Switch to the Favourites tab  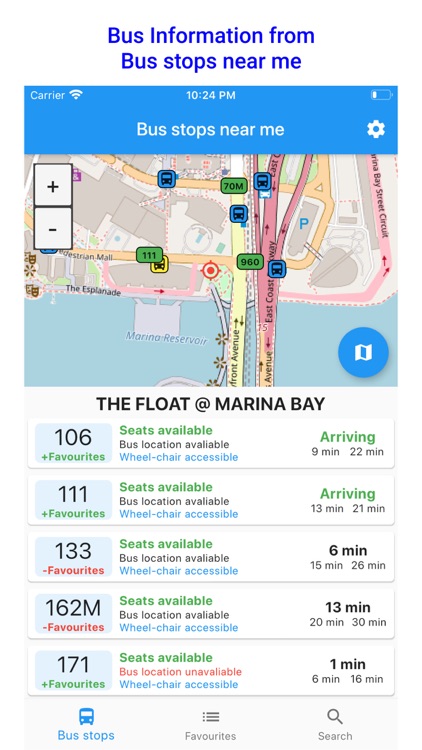(211, 725)
